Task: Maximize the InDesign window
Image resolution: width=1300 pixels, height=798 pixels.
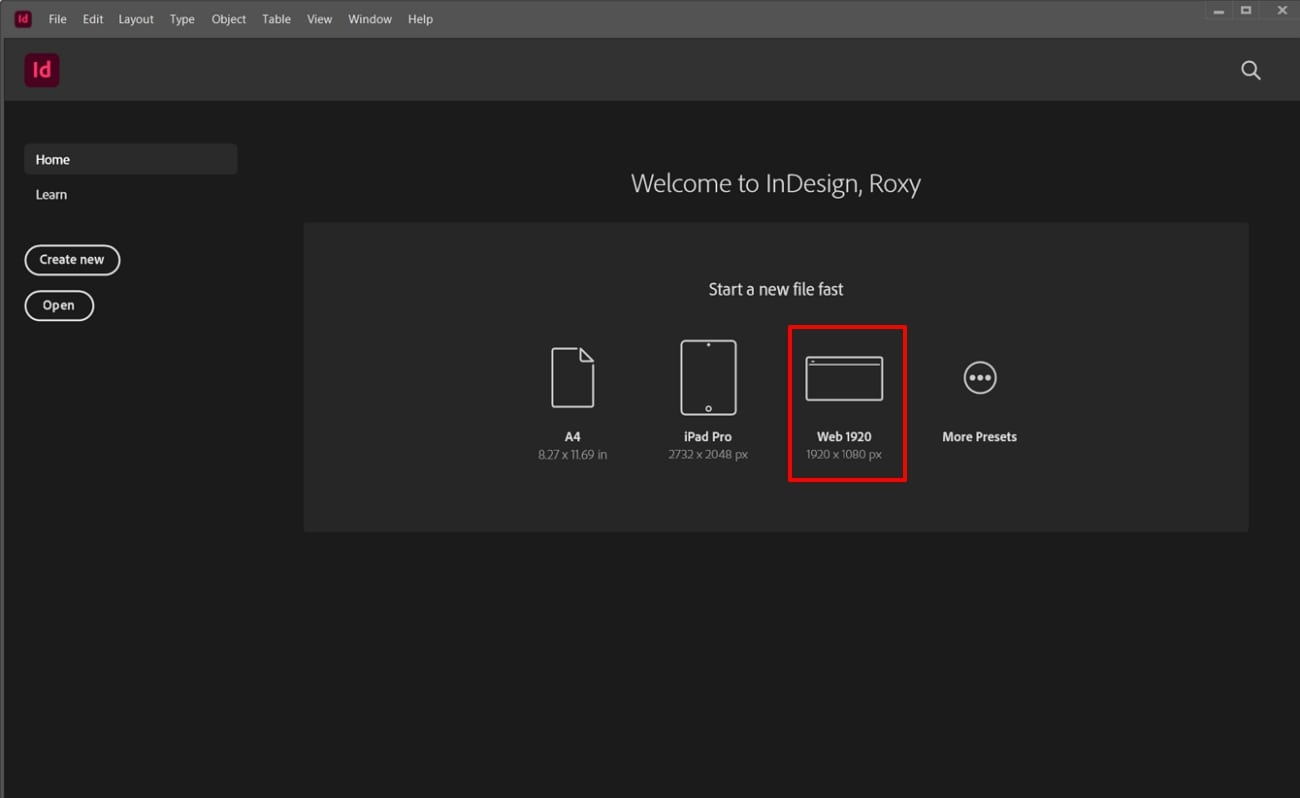Action: (1246, 11)
